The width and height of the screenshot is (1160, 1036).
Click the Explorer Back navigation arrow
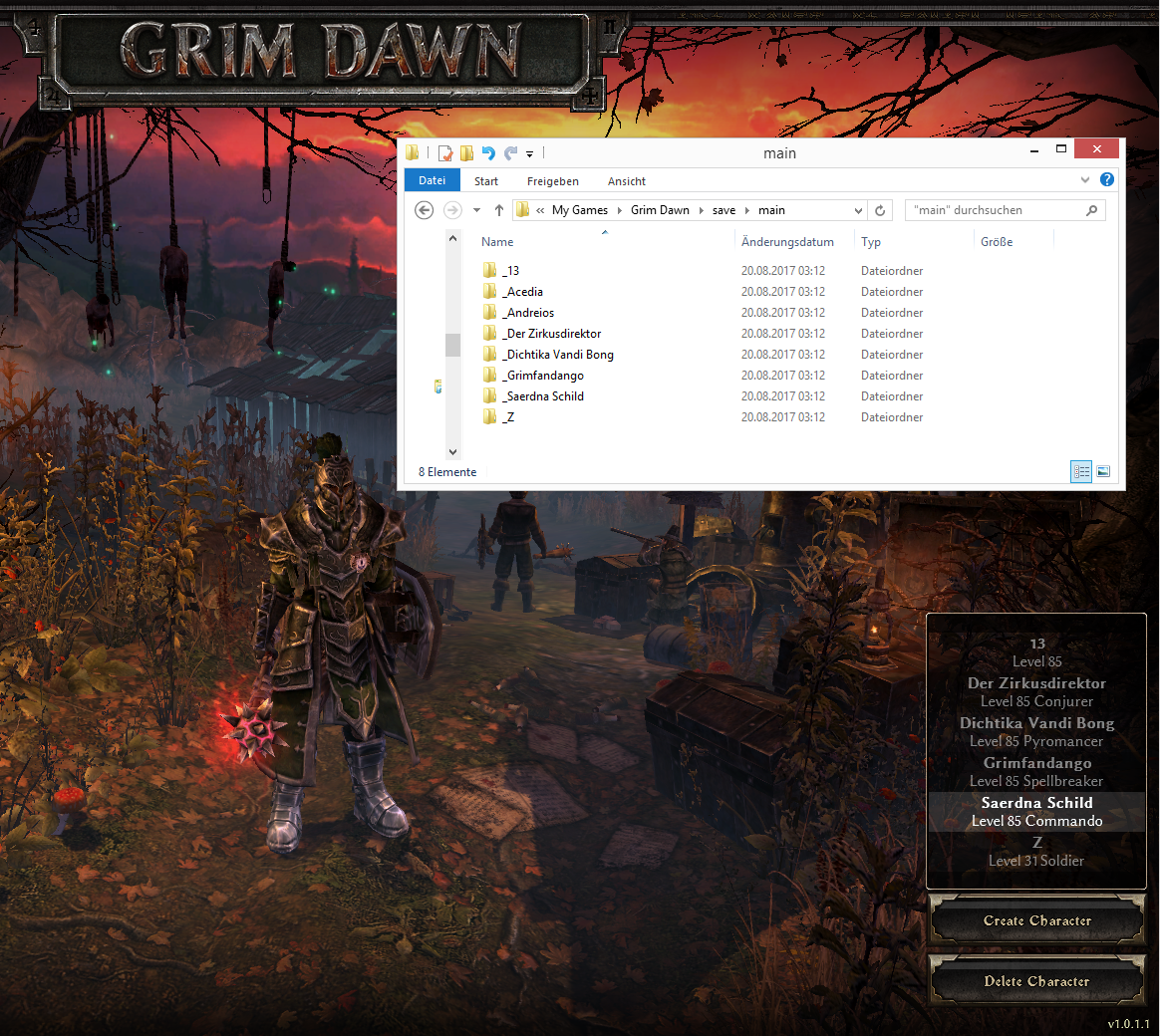pos(424,210)
